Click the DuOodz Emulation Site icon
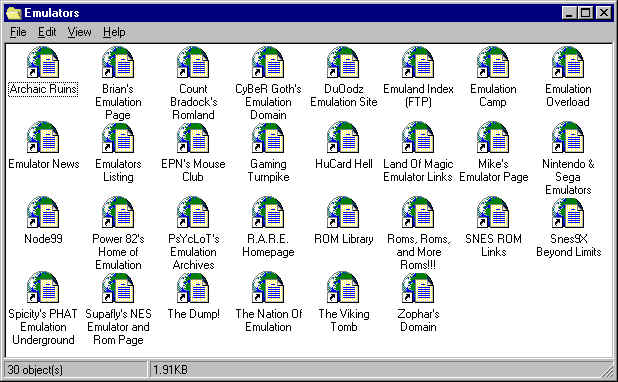Viewport: 618px width, 382px height. point(343,62)
